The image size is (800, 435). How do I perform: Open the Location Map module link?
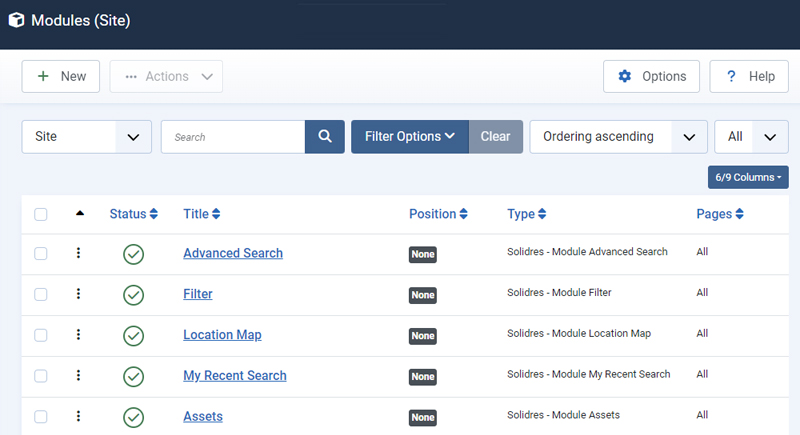[222, 335]
